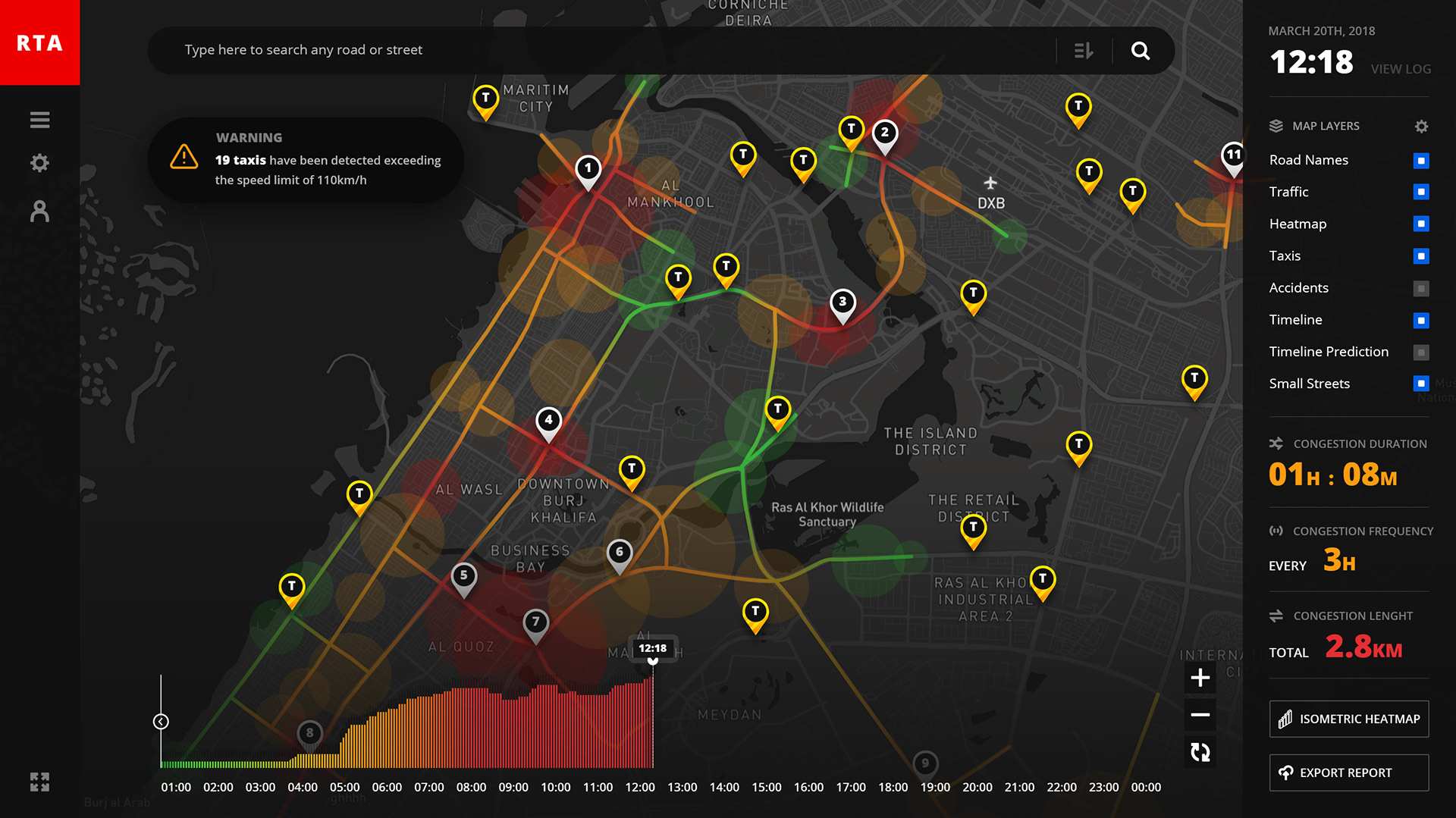The image size is (1456, 818).
Task: Select congestion marker 4
Action: (x=549, y=424)
